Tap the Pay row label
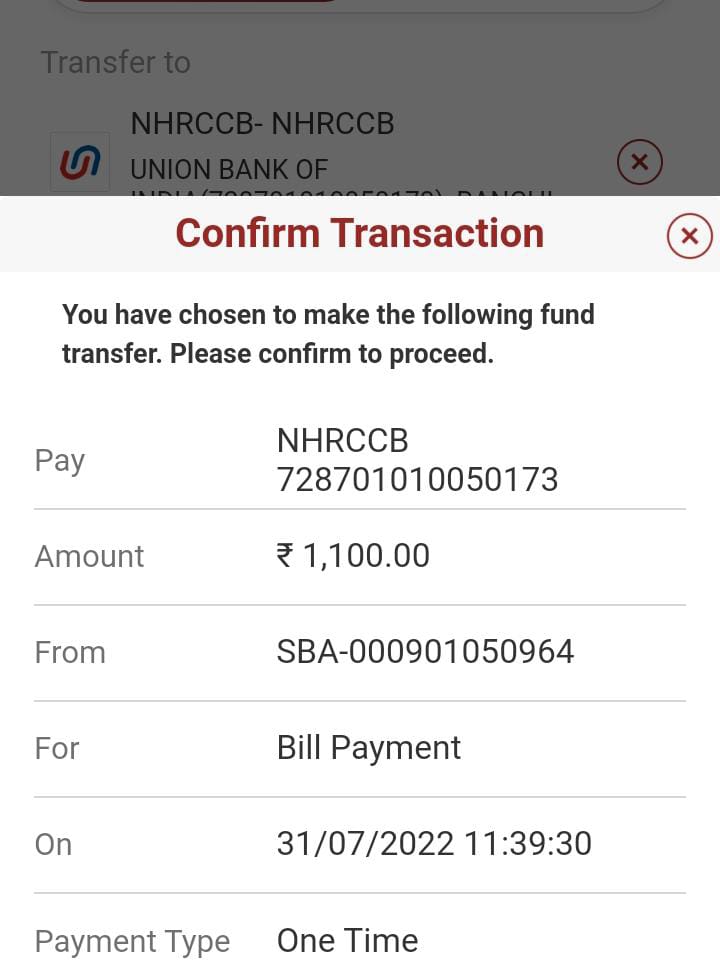Screen dimensions: 720x974 click(60, 460)
